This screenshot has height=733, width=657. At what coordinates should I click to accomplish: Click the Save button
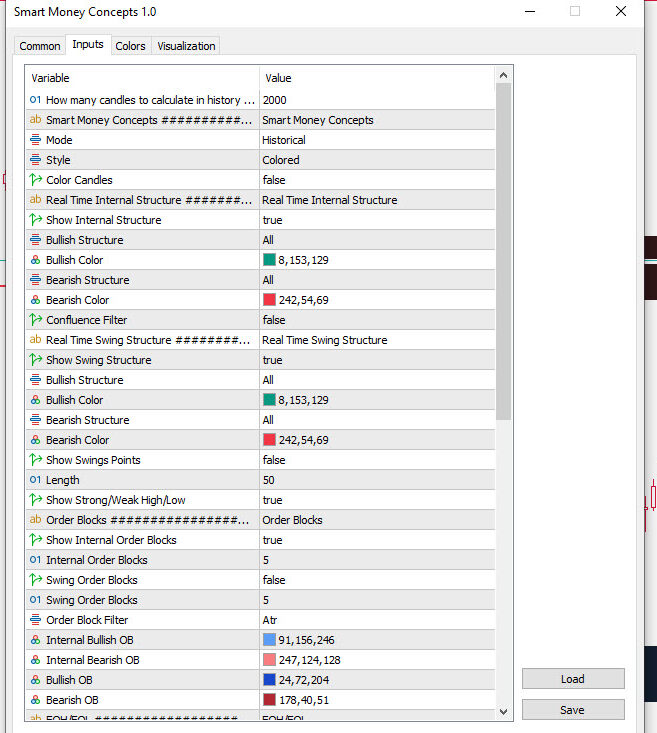pyautogui.click(x=573, y=710)
